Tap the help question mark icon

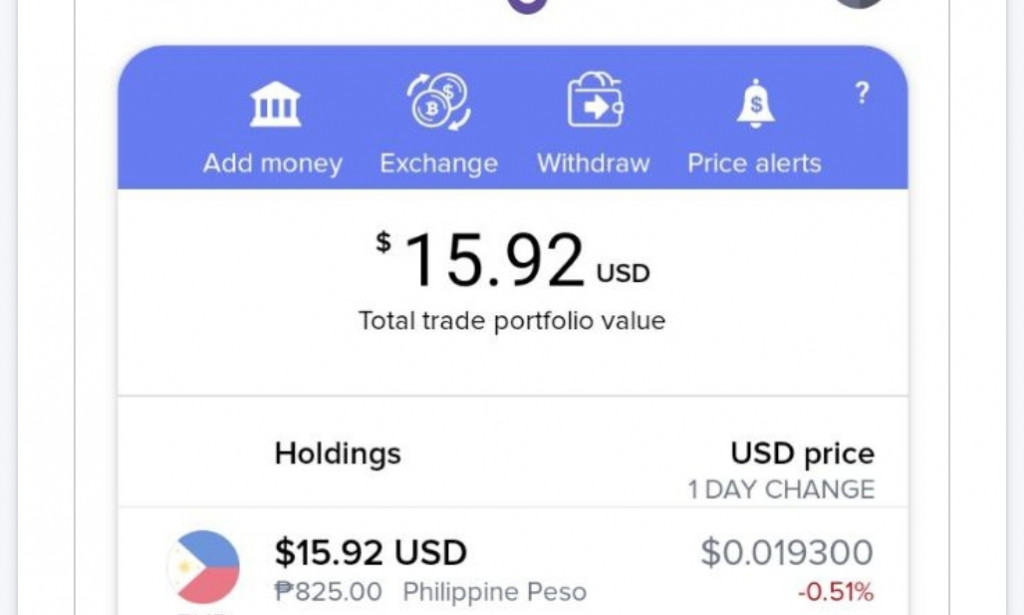pyautogui.click(x=861, y=93)
